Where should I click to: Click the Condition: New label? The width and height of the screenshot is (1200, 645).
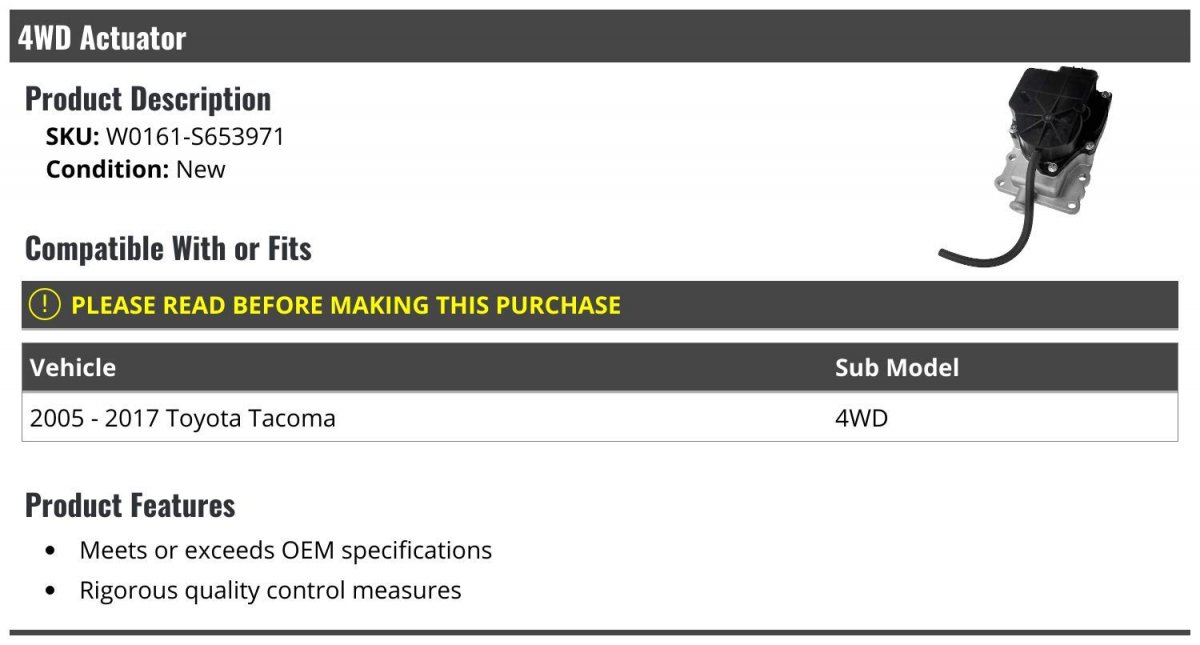coord(136,169)
